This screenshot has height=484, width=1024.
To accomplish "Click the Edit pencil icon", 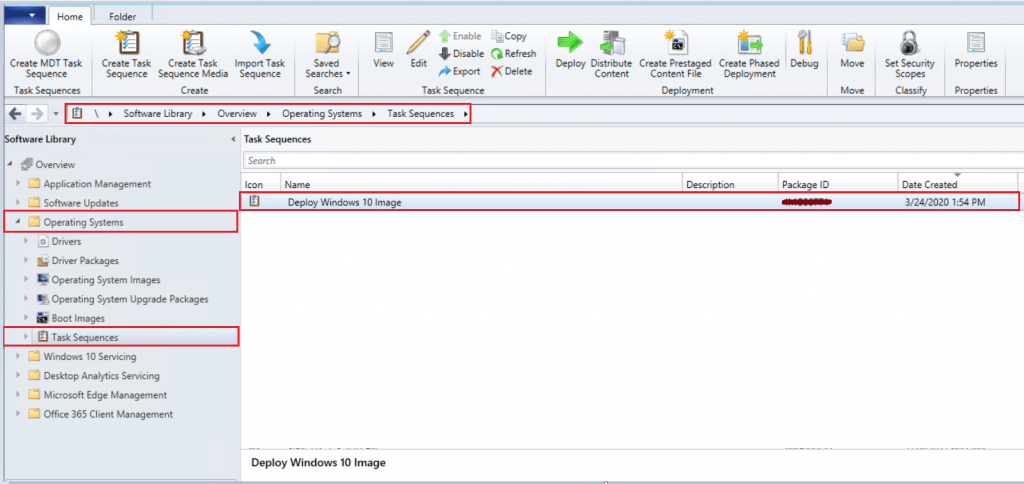I will [418, 42].
